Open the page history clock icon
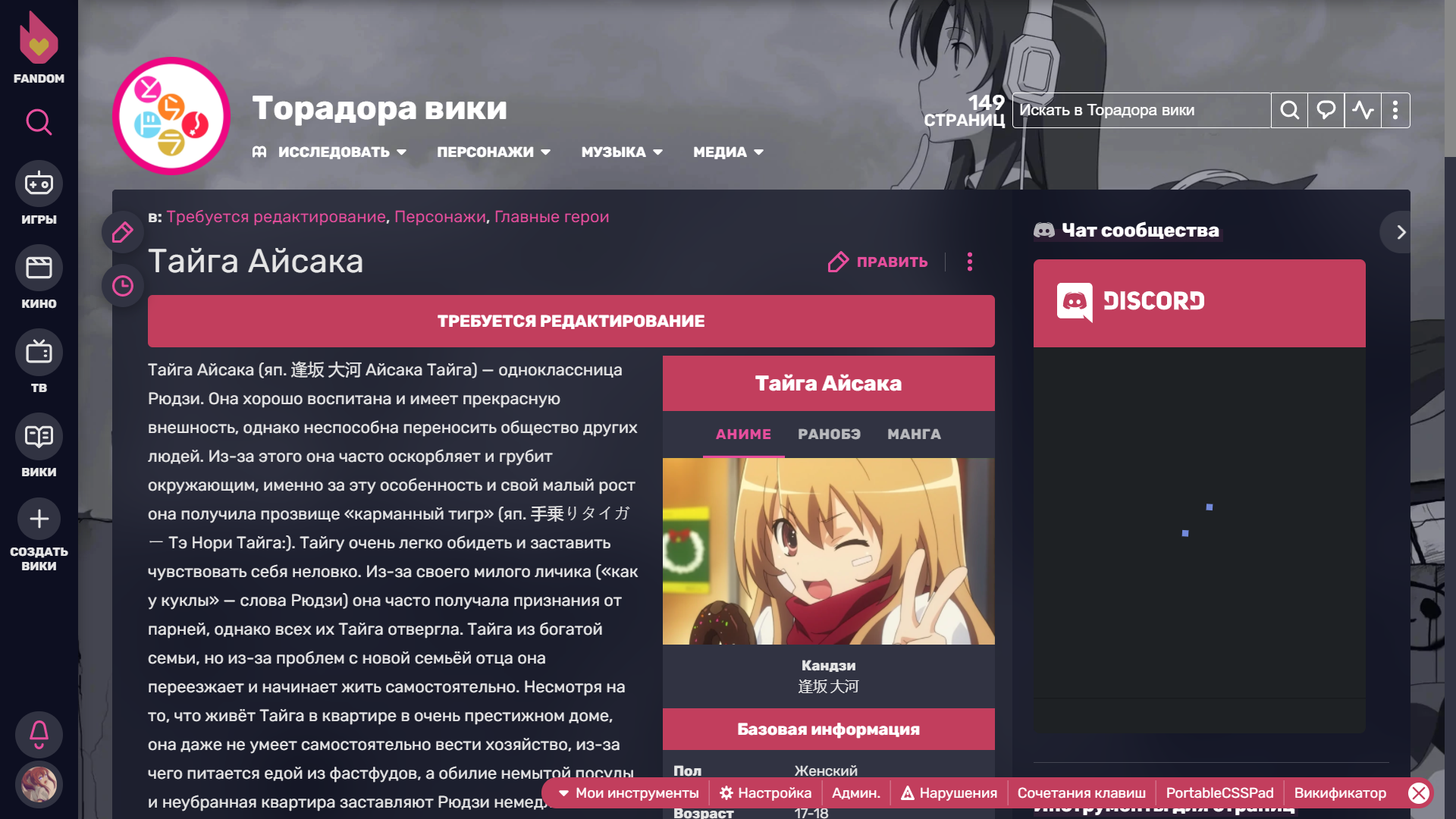The width and height of the screenshot is (1456, 819). (x=123, y=286)
